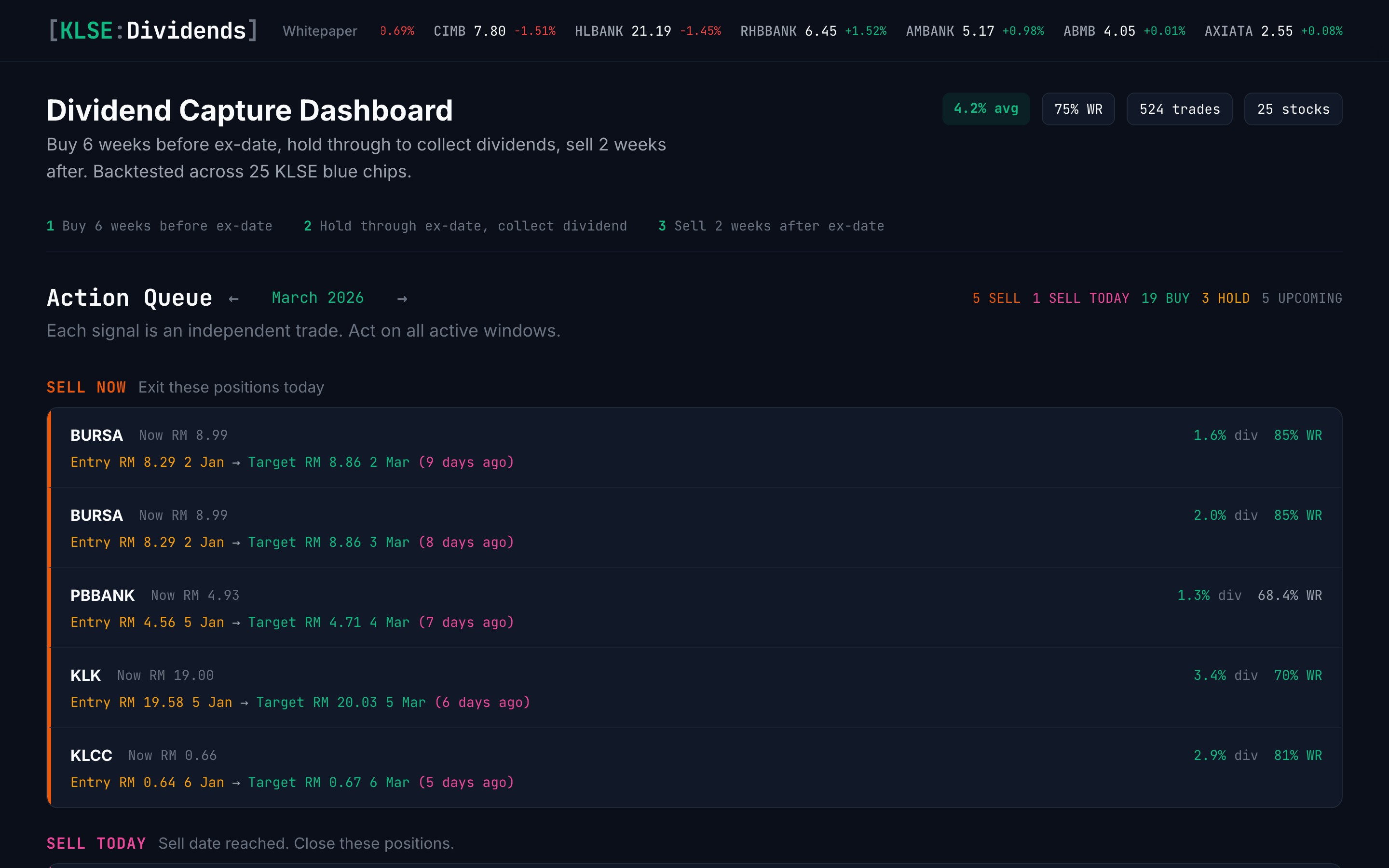The image size is (1389, 868).
Task: Jump to the 5 UPCOMING filter
Action: coord(1302,298)
